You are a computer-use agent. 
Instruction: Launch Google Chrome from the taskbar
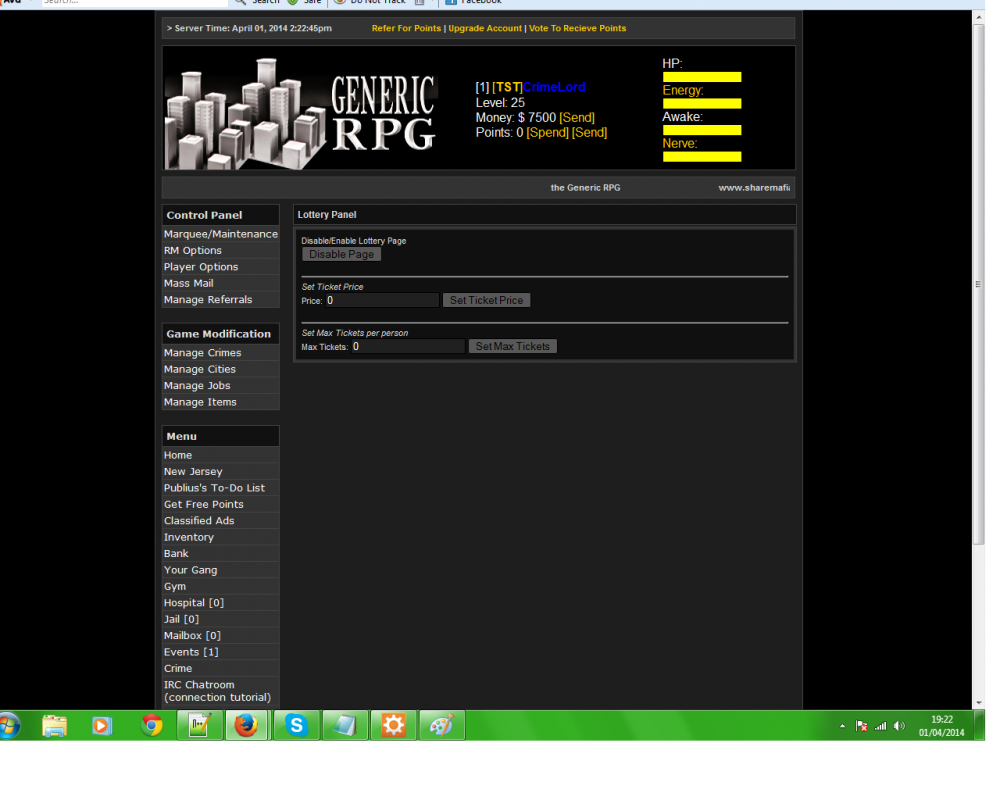click(x=152, y=726)
